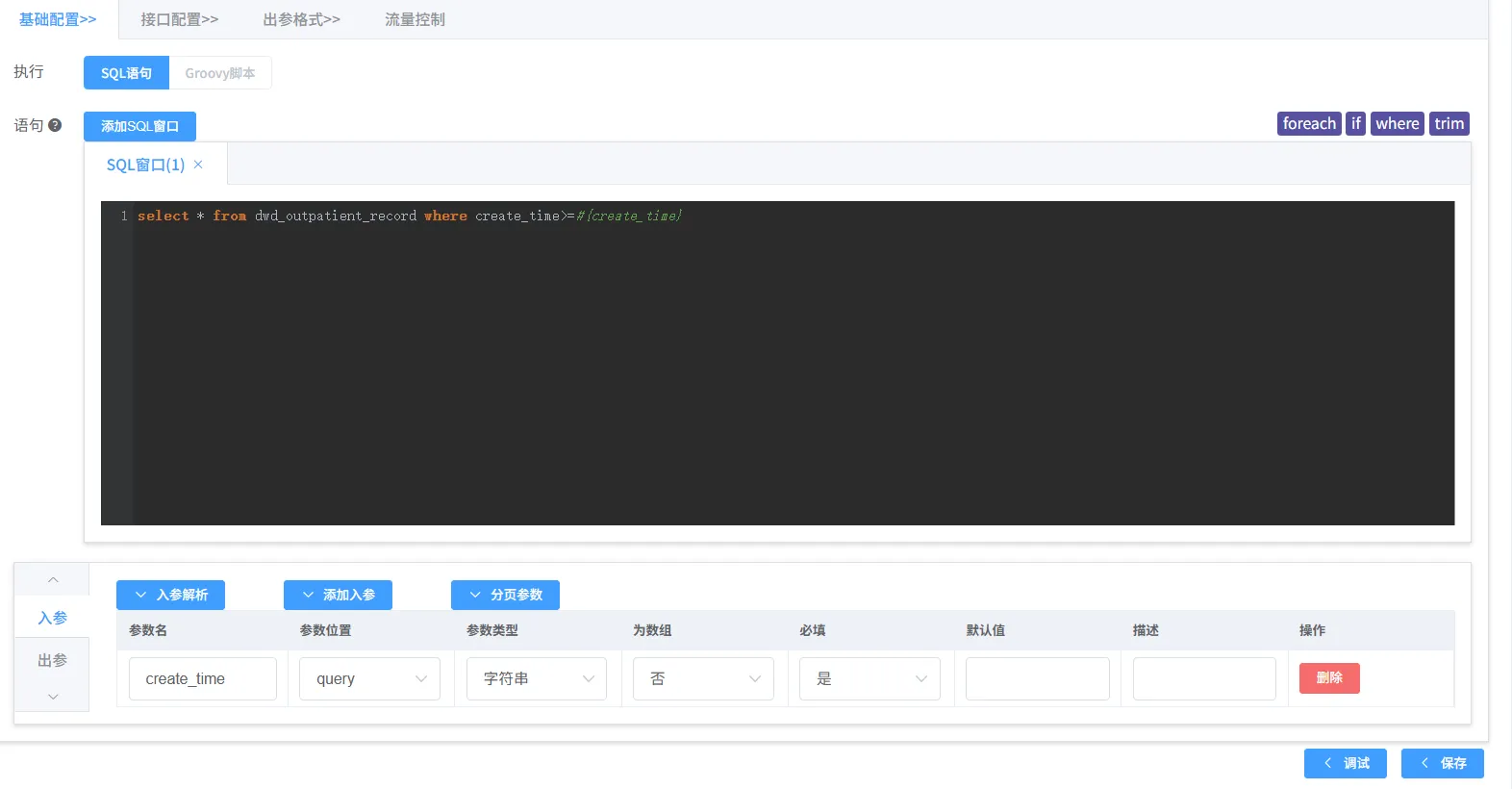Click the 参数名 field containing create_time
This screenshot has height=789, width=1512.
coord(203,678)
